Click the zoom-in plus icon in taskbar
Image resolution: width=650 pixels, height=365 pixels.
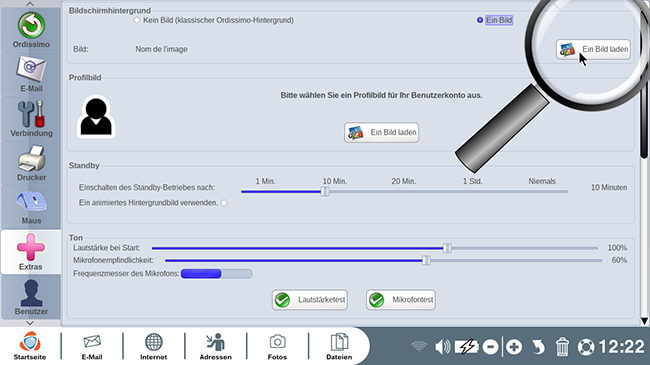tap(514, 347)
